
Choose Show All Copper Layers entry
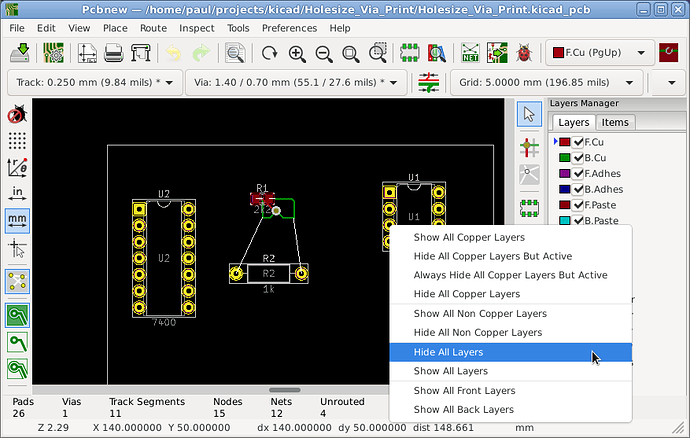tap(511, 237)
